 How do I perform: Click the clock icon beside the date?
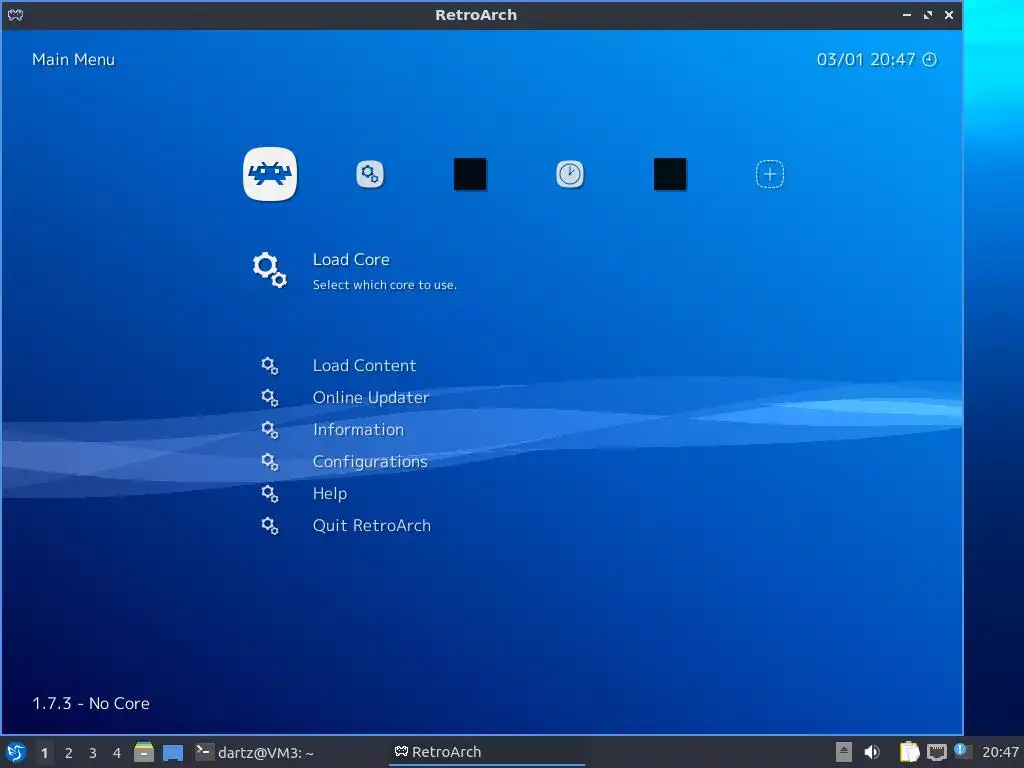pos(929,59)
